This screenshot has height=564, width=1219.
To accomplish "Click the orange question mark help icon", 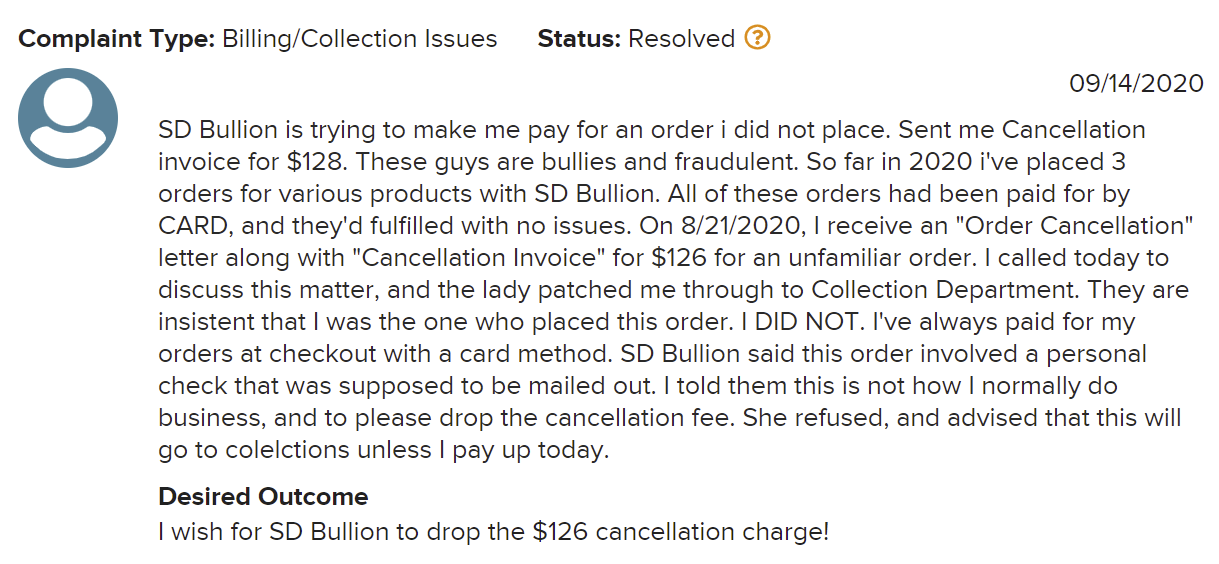I will pyautogui.click(x=758, y=39).
